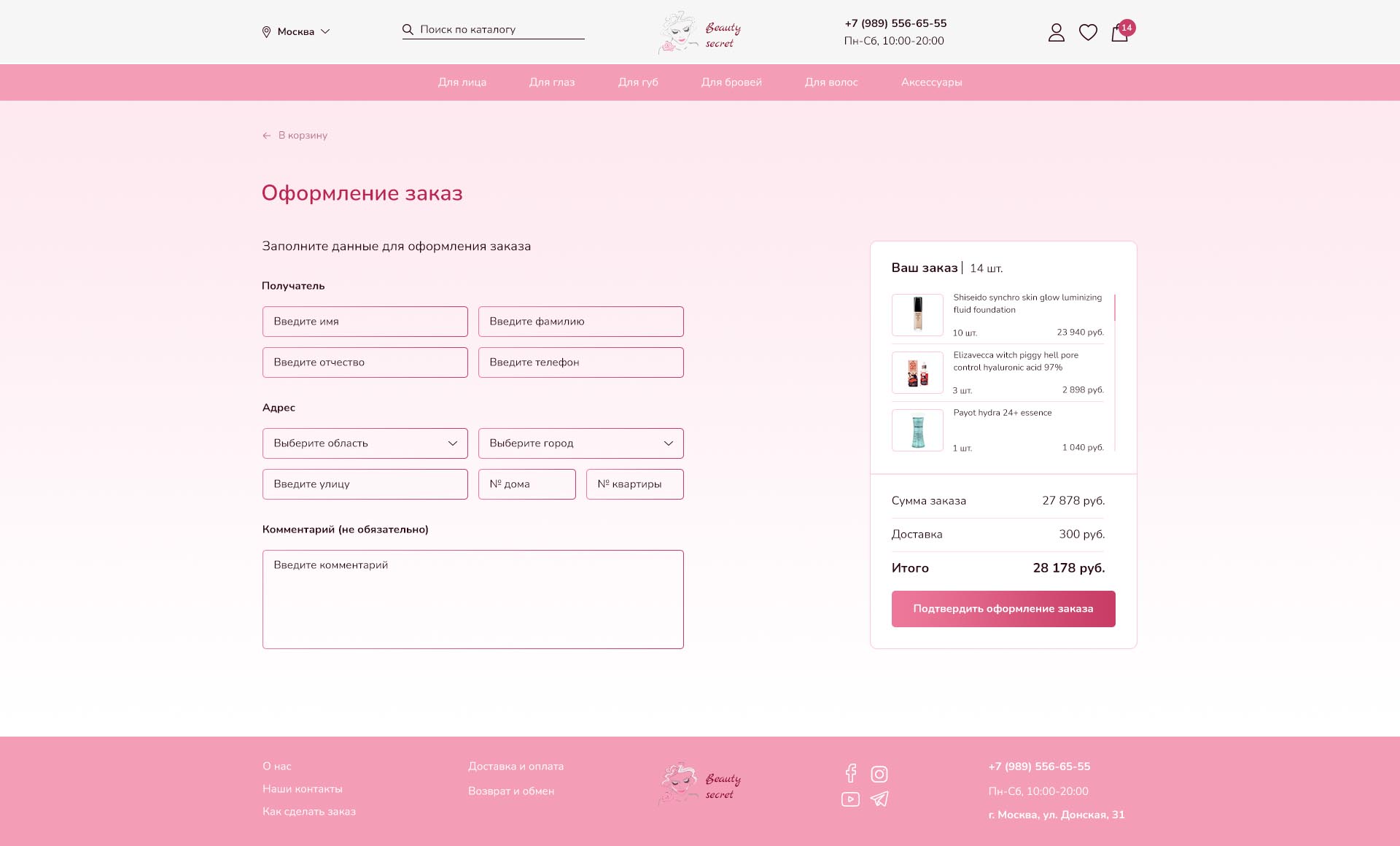Open the Telegram social icon
The width and height of the screenshot is (1400, 846).
[879, 799]
